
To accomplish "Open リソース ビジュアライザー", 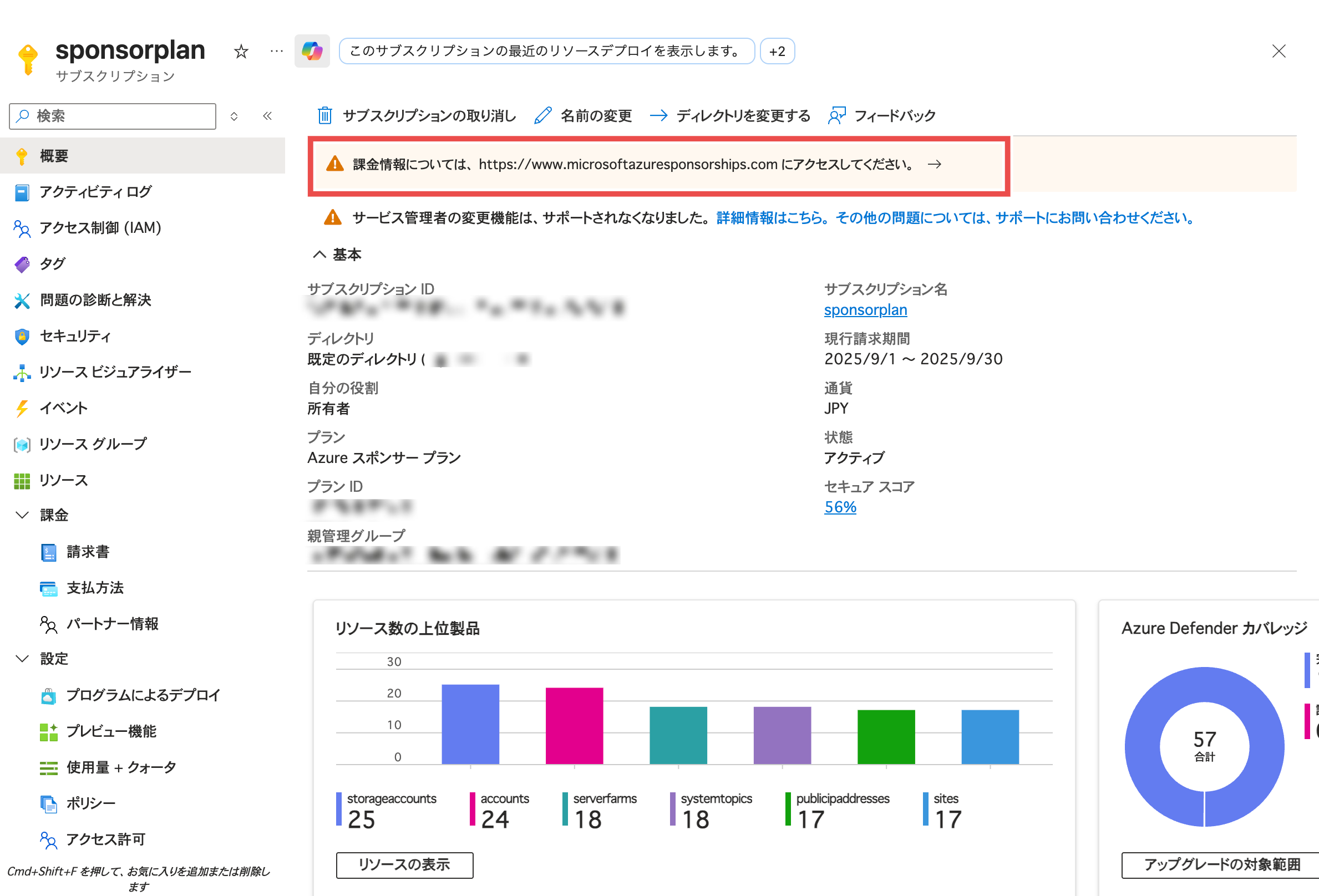I will pos(115,372).
